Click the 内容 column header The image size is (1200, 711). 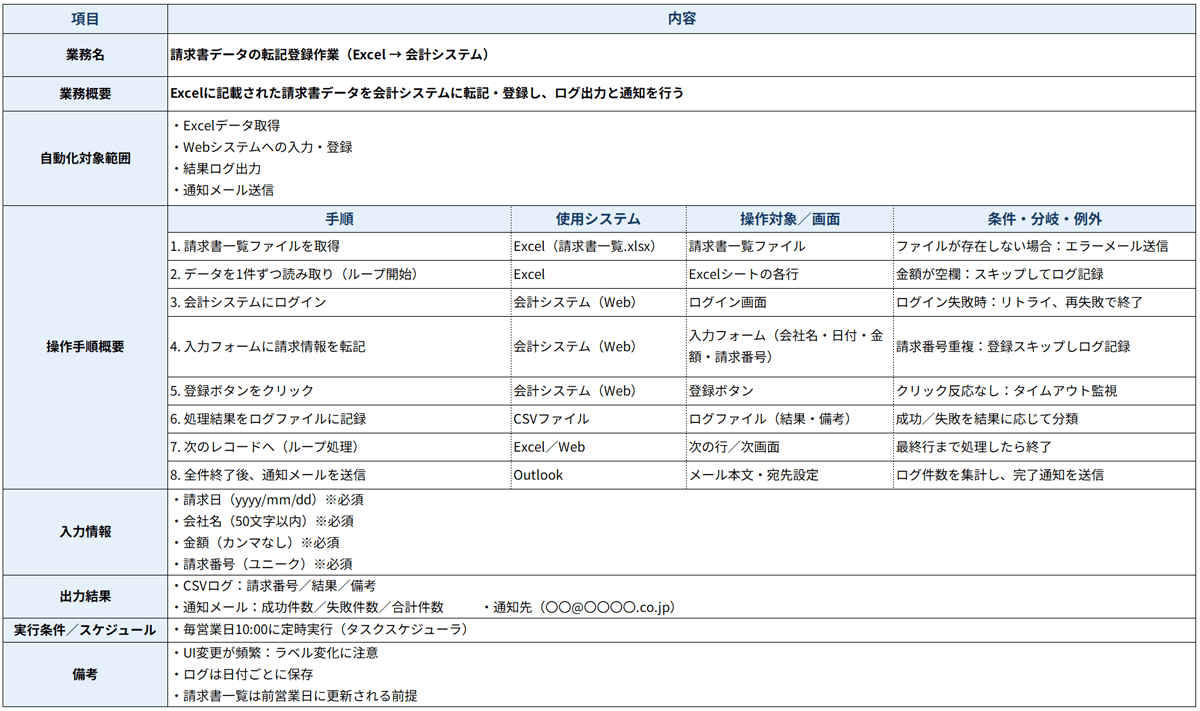point(682,17)
